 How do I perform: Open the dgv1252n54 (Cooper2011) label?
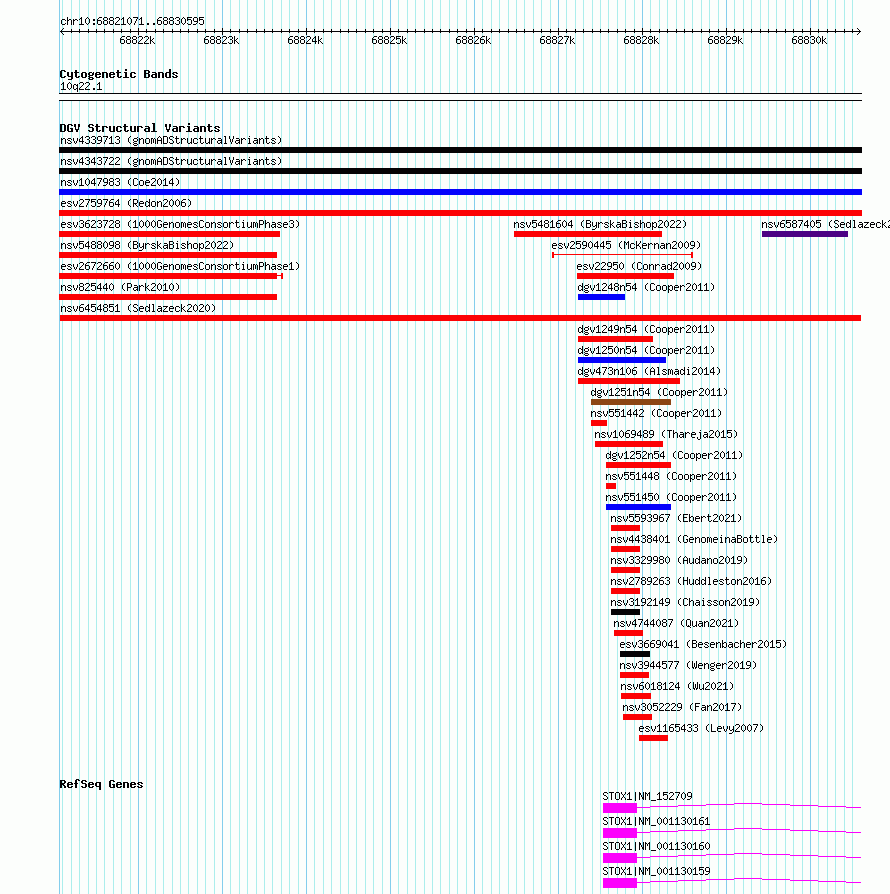[x=674, y=456]
